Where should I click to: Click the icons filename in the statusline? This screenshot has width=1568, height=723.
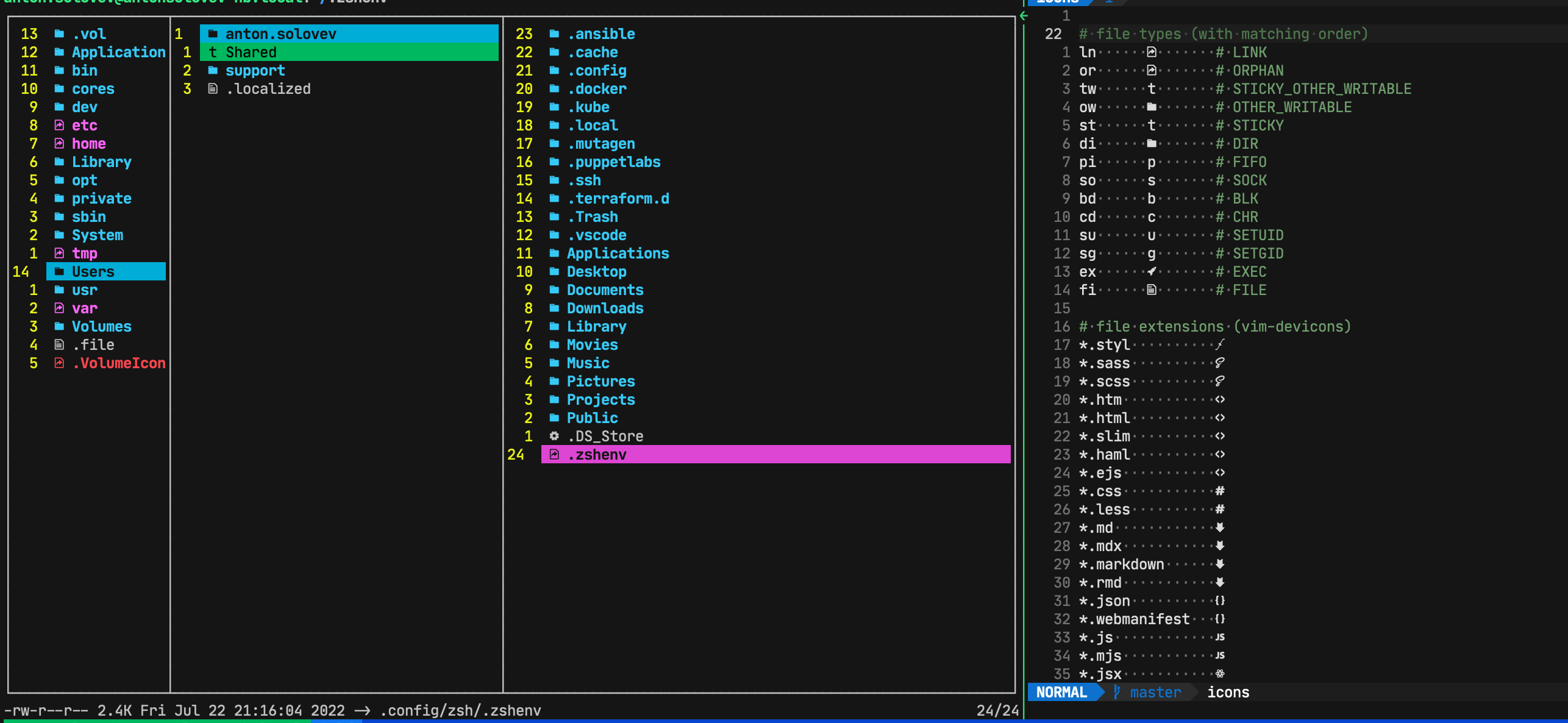click(1228, 693)
